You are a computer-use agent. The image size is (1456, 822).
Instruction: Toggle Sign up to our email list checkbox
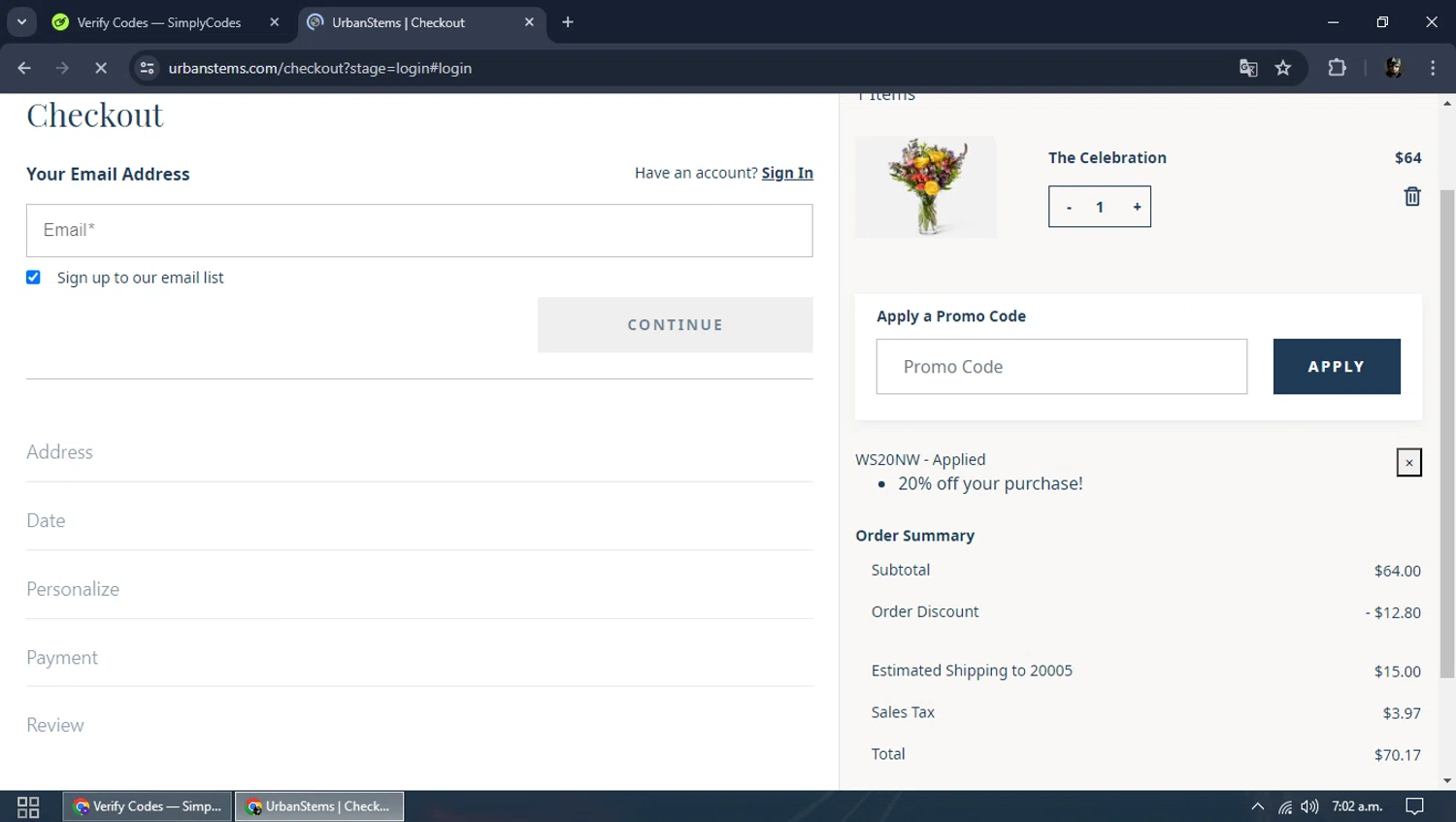(33, 278)
